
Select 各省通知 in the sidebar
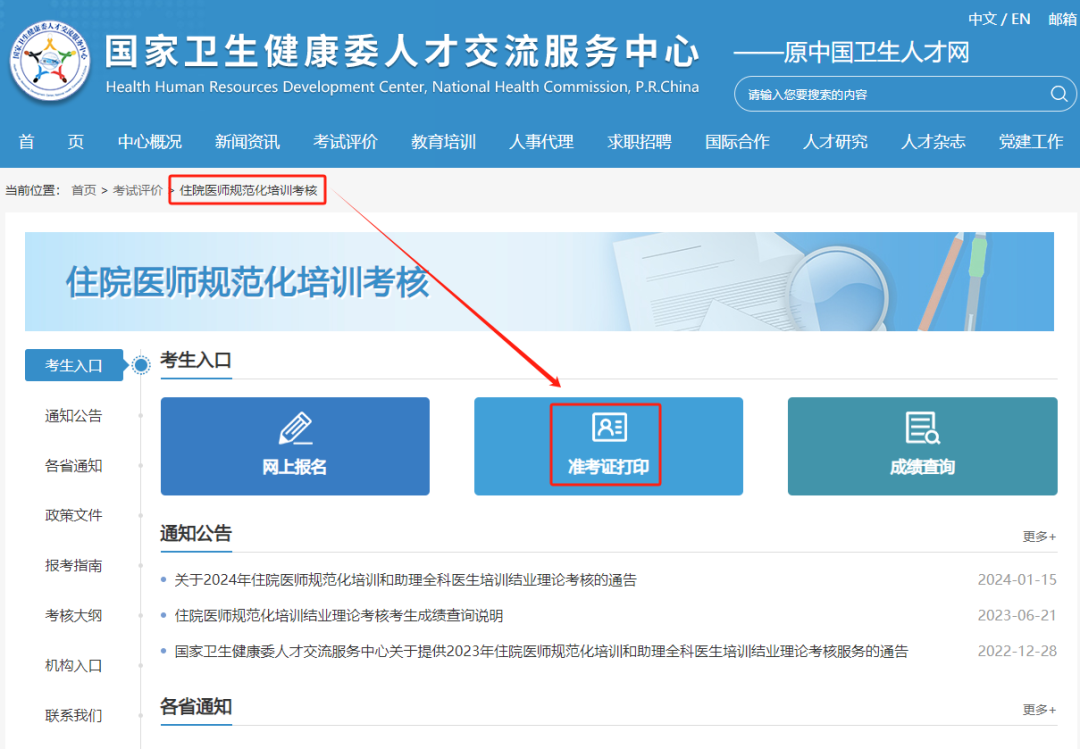pos(74,466)
